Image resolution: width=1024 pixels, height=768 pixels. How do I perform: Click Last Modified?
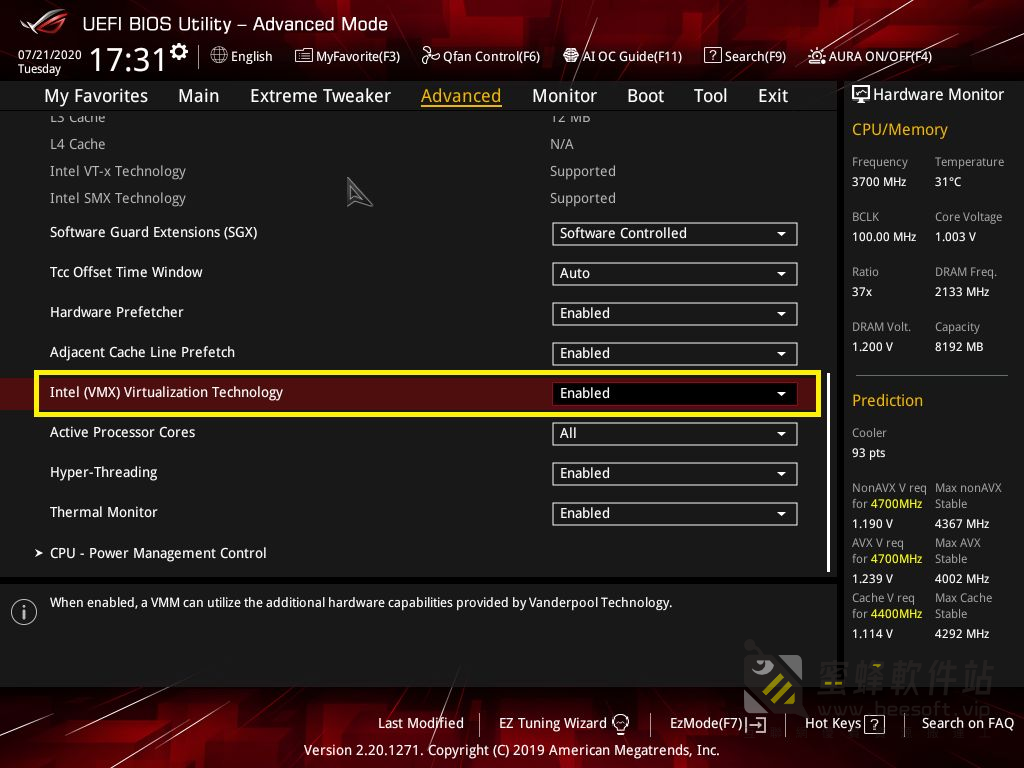(x=421, y=724)
